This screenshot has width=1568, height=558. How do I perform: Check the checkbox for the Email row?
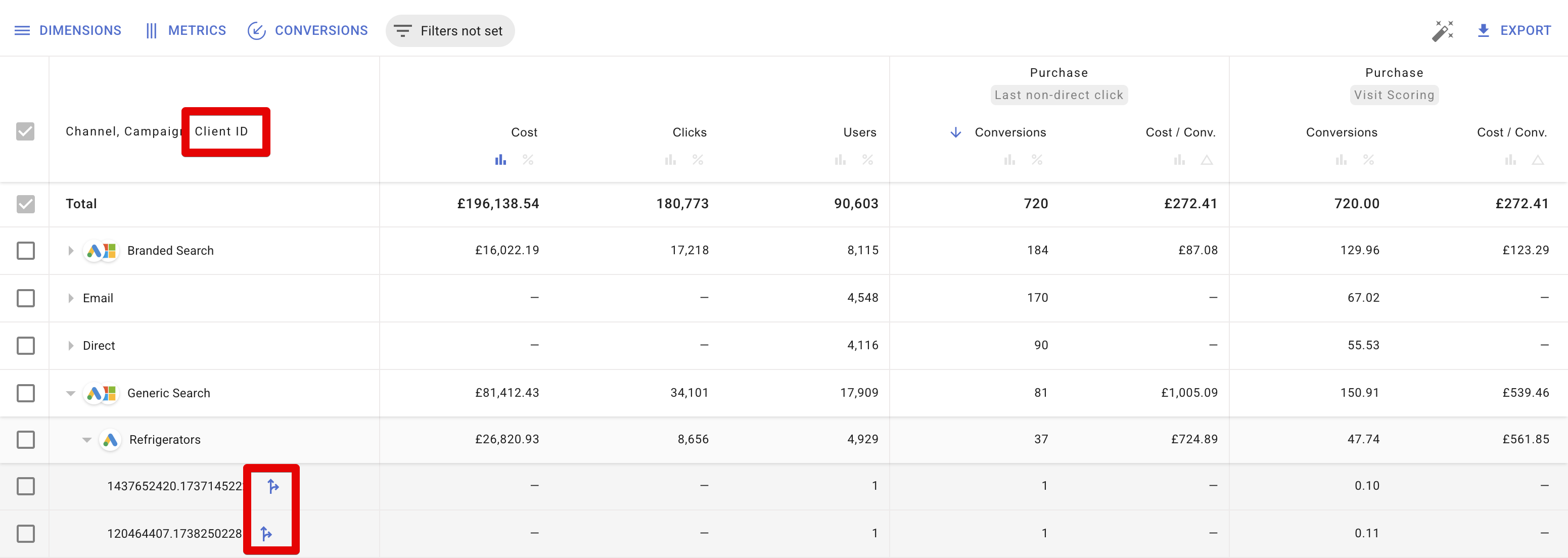[25, 298]
